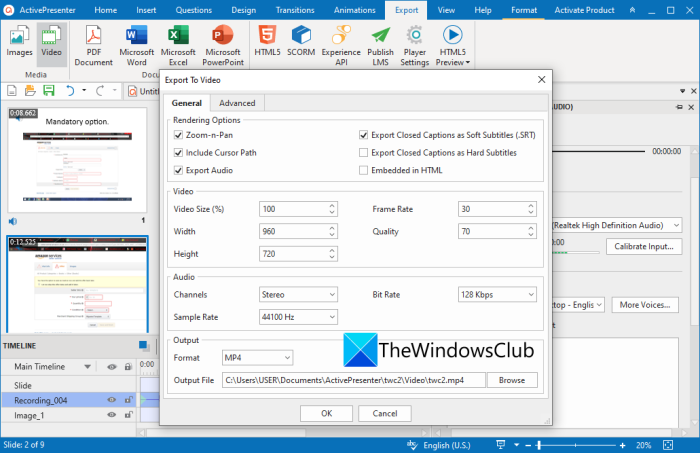
Task: Click the Output File path field
Action: coord(354,380)
